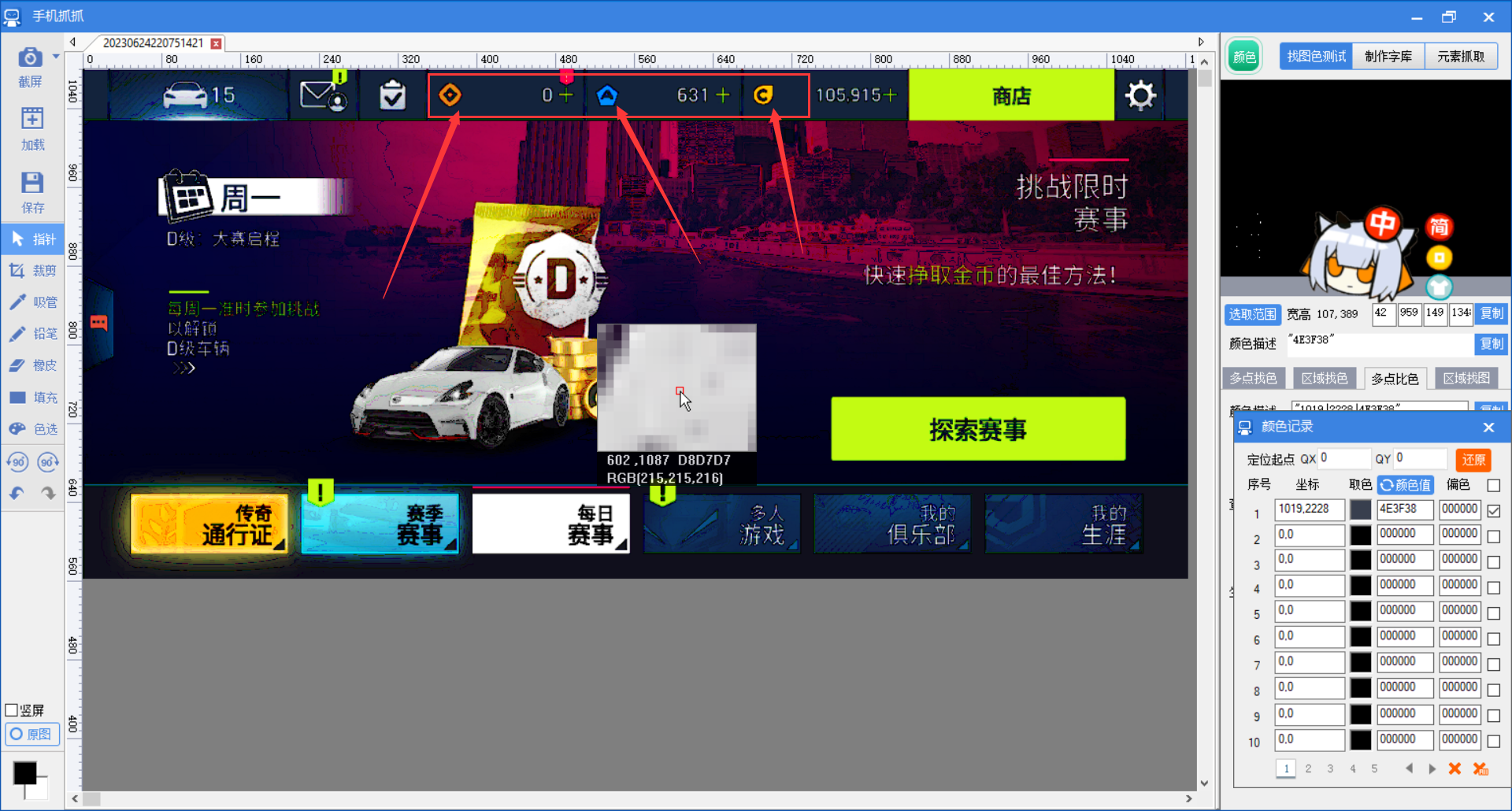
Task: Open the 区域找色 tab
Action: pos(1325,379)
